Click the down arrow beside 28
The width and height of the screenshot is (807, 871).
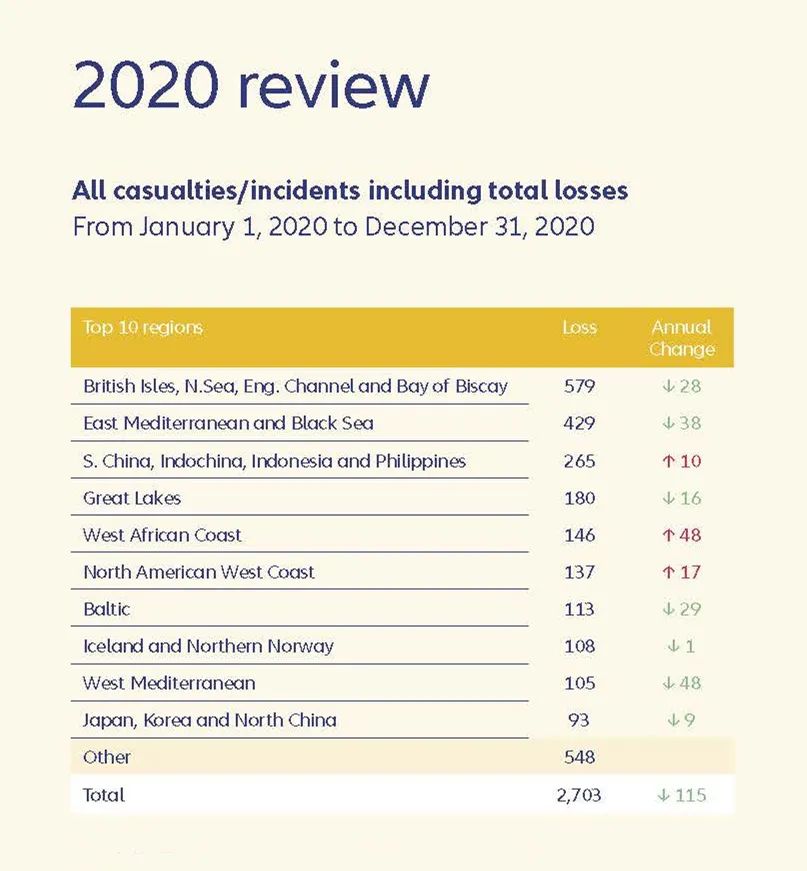tap(668, 386)
